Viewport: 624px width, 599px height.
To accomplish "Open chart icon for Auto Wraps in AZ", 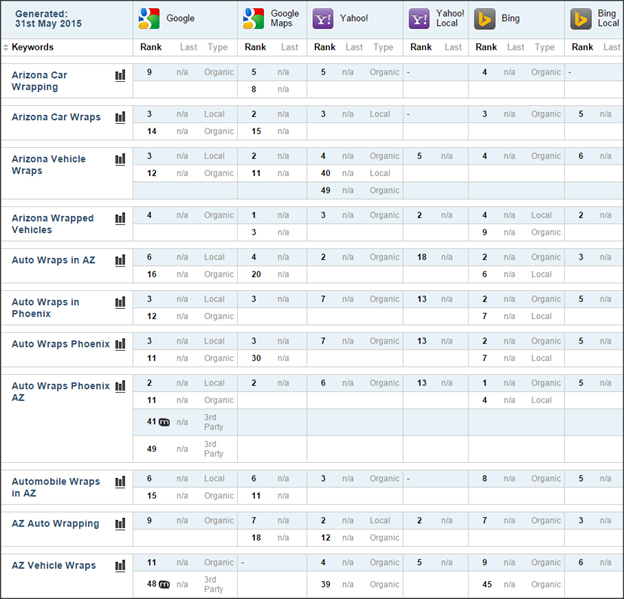I will pos(121,260).
